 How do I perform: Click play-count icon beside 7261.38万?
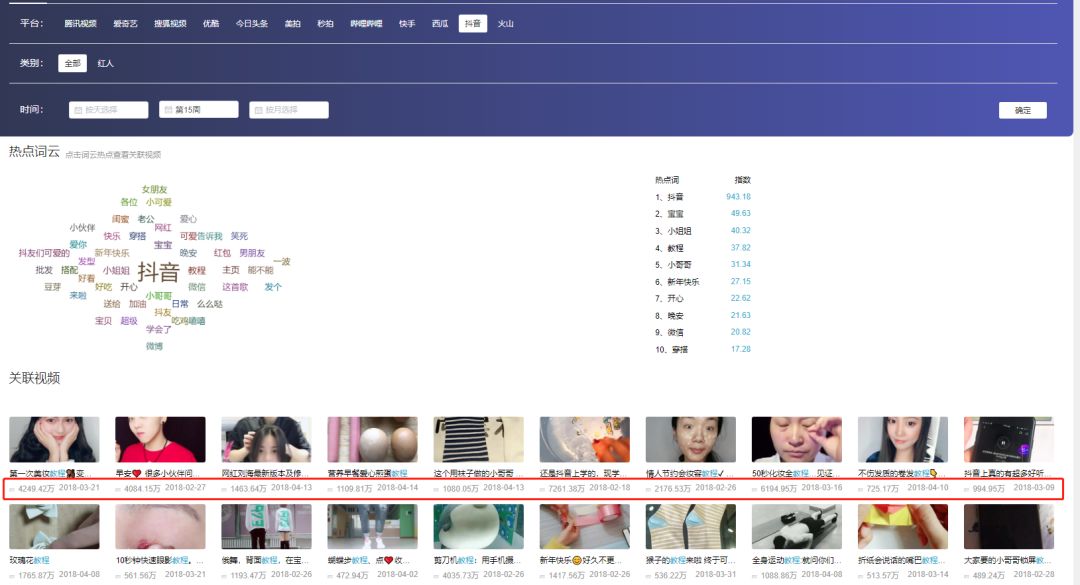point(543,489)
